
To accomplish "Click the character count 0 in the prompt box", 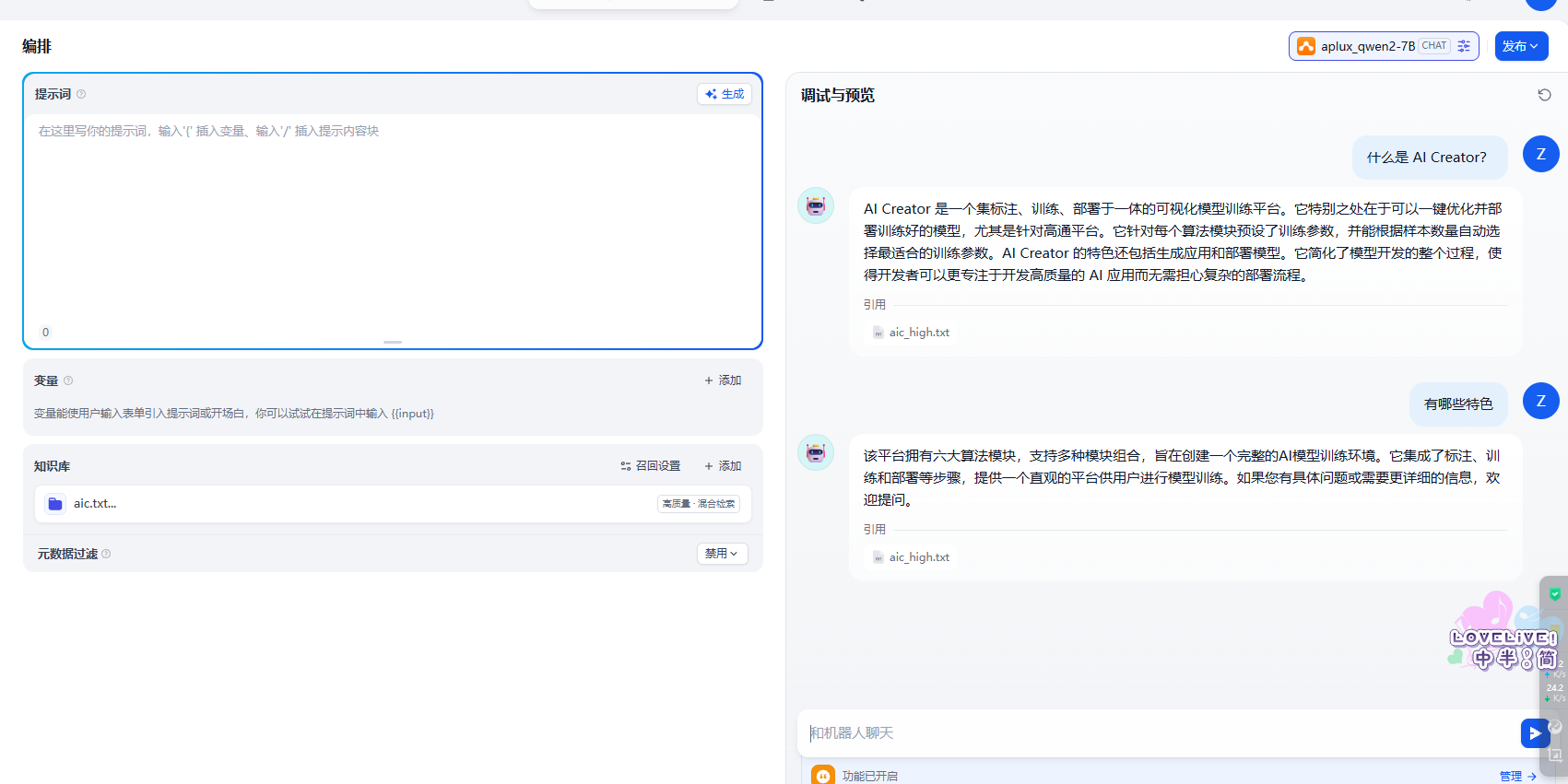I will 46,333.
